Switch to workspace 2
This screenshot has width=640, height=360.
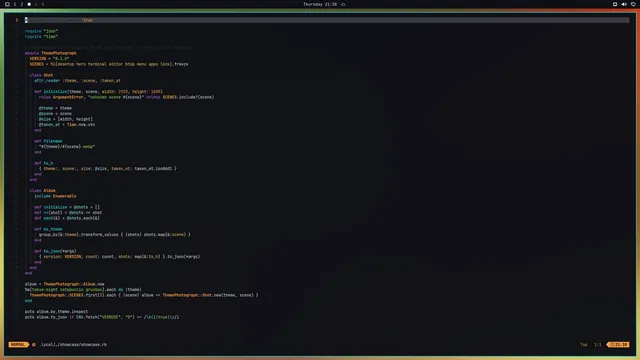pos(22,4)
